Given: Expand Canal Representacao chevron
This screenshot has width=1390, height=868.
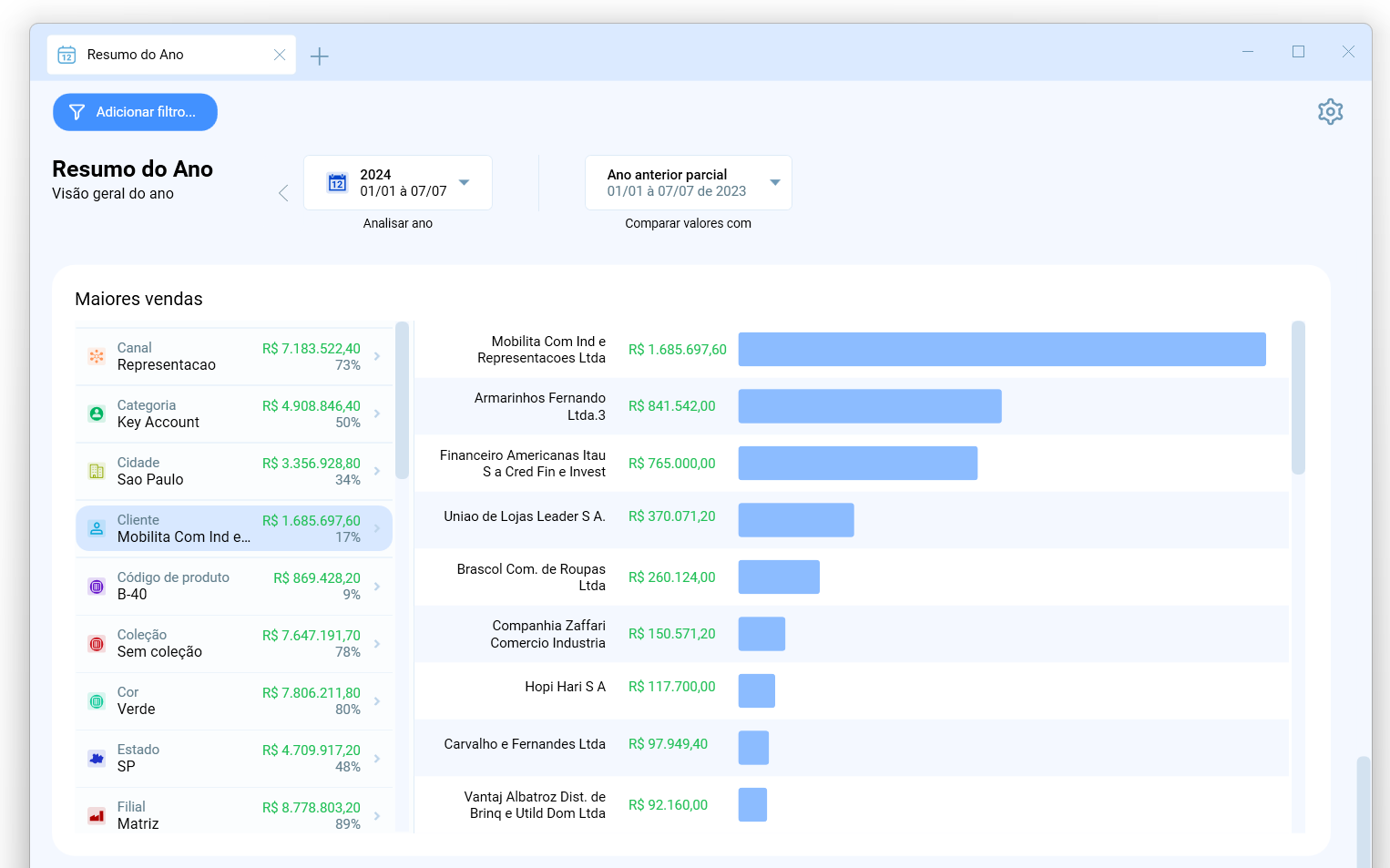Looking at the screenshot, I should click(377, 356).
